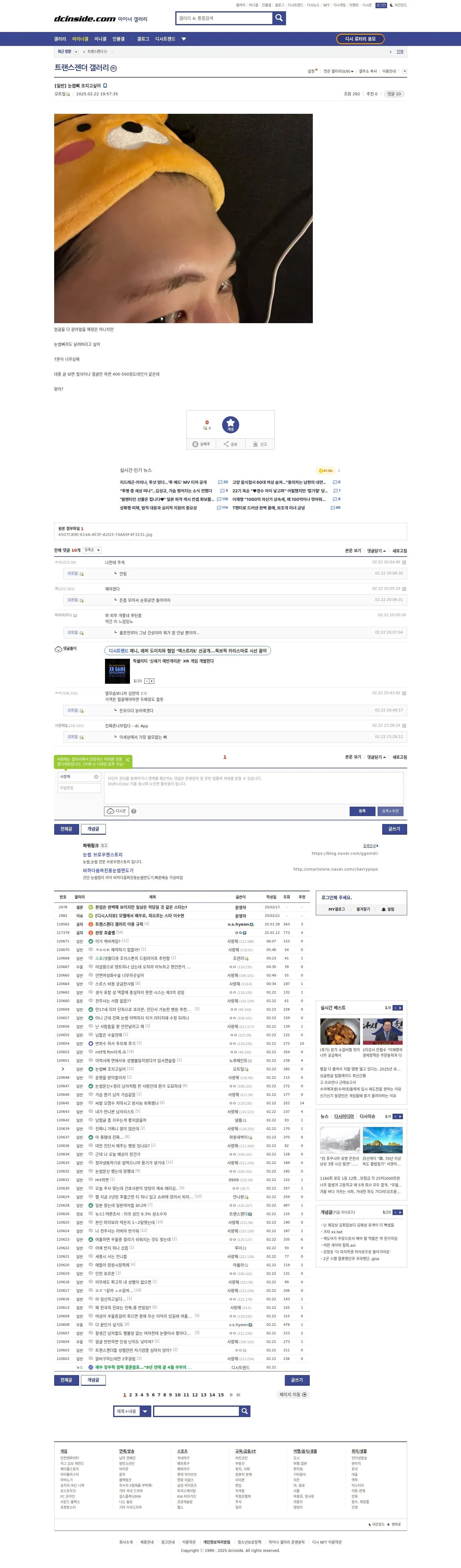Delete comment by ㅇㅇ(106.101) using its x icon
This screenshot has height=1568, width=461.
click(x=404, y=693)
